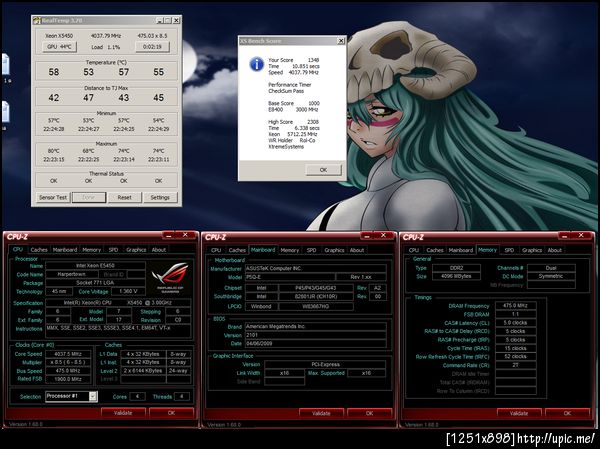The width and height of the screenshot is (600, 449).
Task: Click the first core temperature 58 in RealTemp
Action: tap(54, 72)
